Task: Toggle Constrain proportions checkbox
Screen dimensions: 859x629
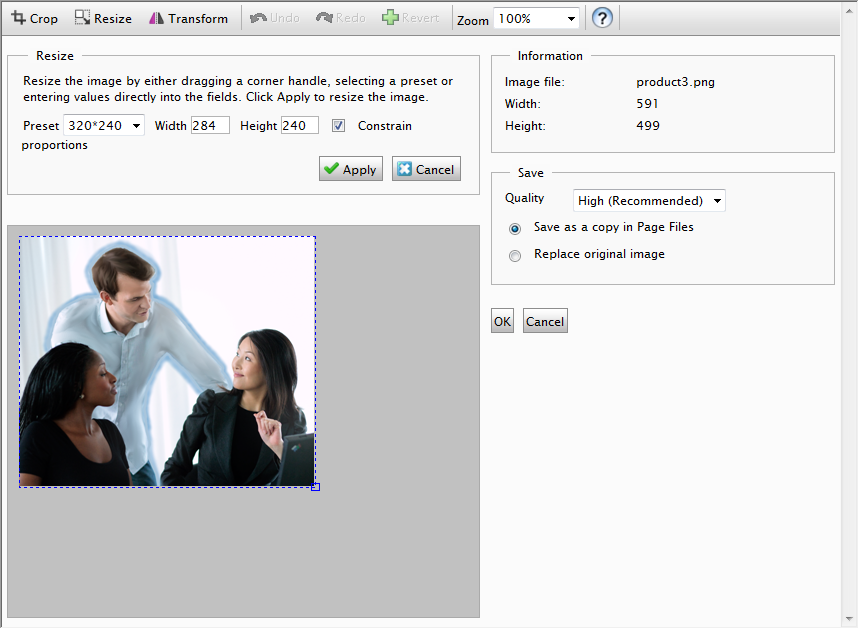Action: pos(339,126)
